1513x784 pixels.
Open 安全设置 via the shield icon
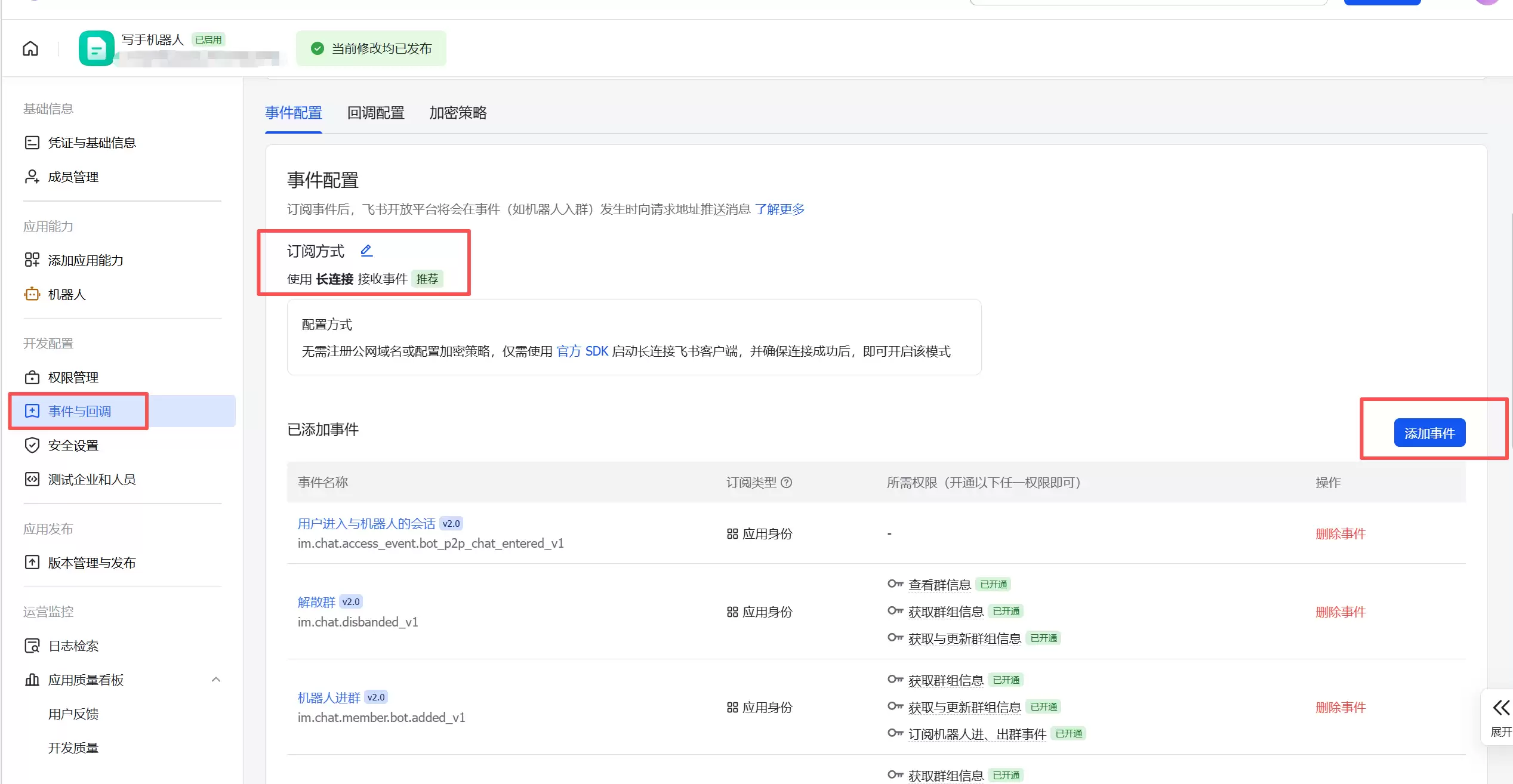[x=32, y=445]
